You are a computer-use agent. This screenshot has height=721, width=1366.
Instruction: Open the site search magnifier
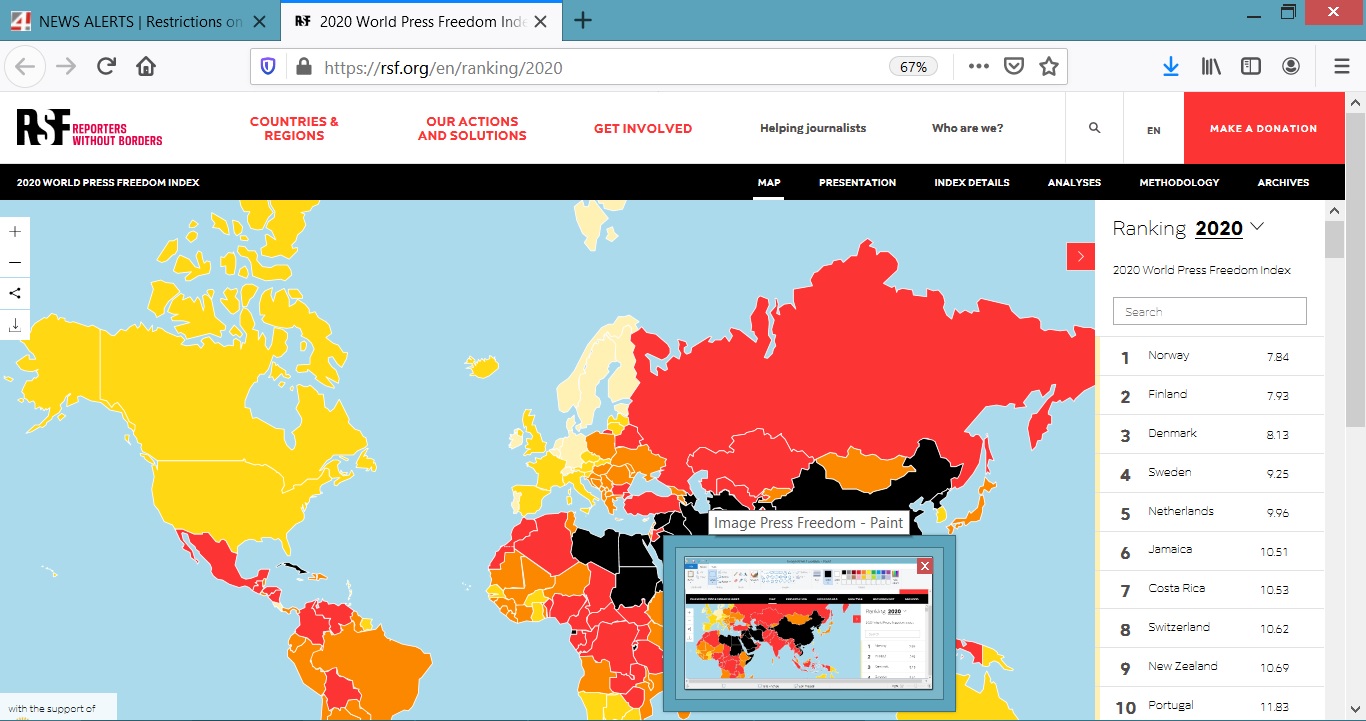[1094, 128]
